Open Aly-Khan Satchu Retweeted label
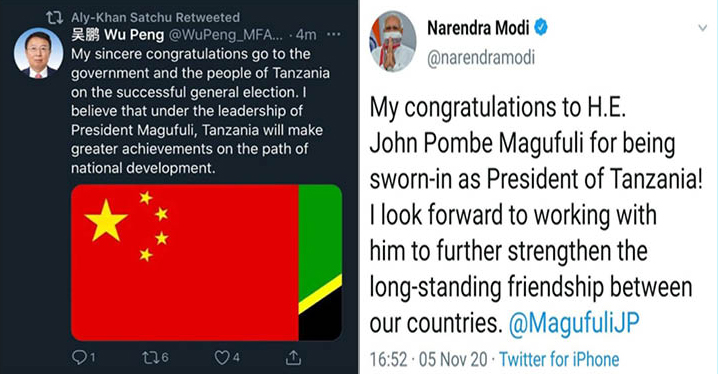Viewport: 718px width, 374px height. tap(155, 17)
